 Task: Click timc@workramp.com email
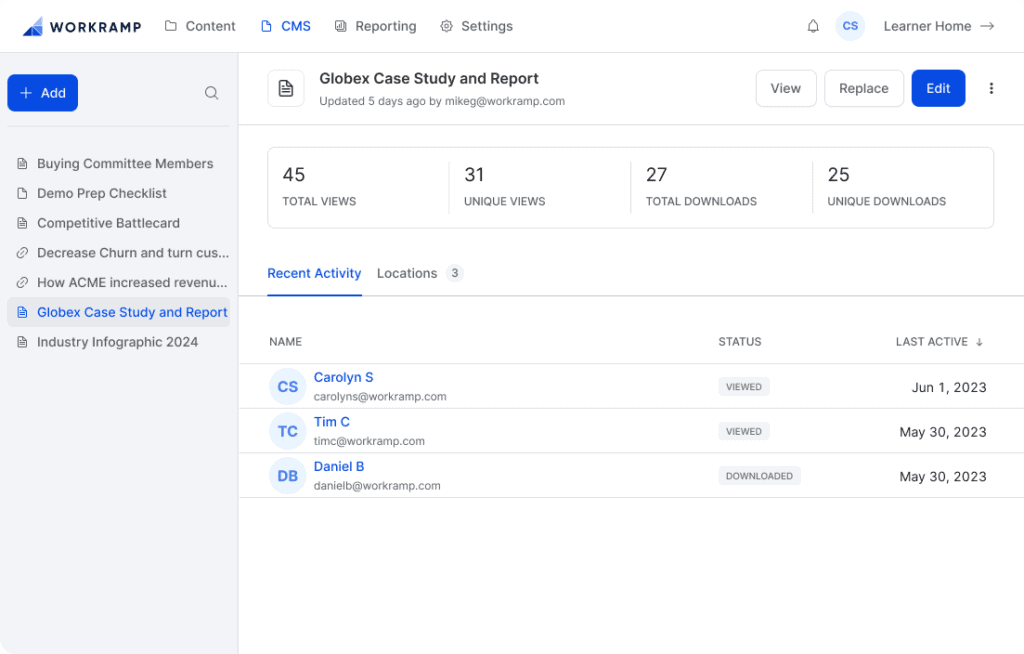(x=369, y=441)
